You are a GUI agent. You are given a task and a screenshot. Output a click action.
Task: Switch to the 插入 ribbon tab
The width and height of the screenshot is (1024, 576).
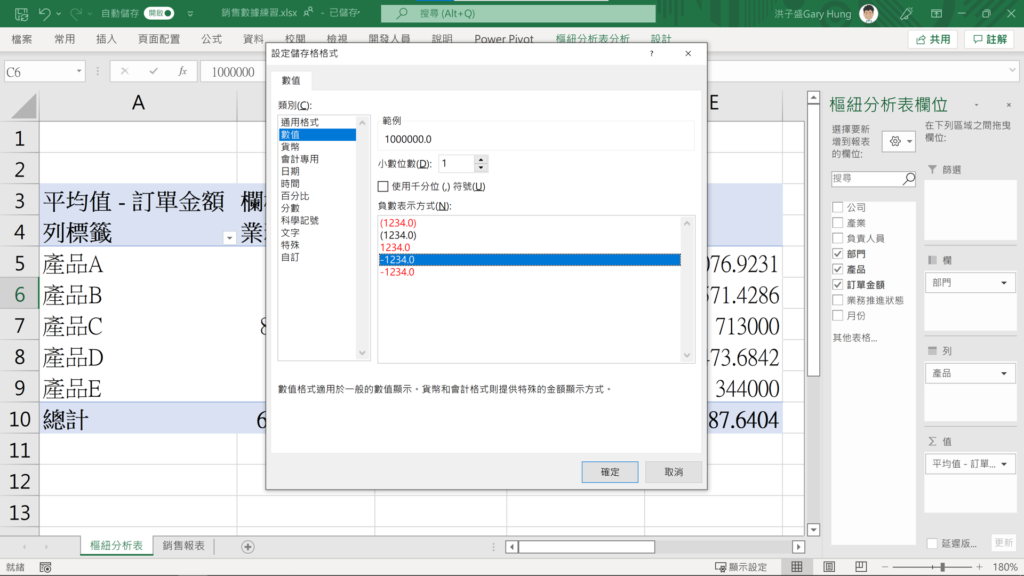[106, 39]
